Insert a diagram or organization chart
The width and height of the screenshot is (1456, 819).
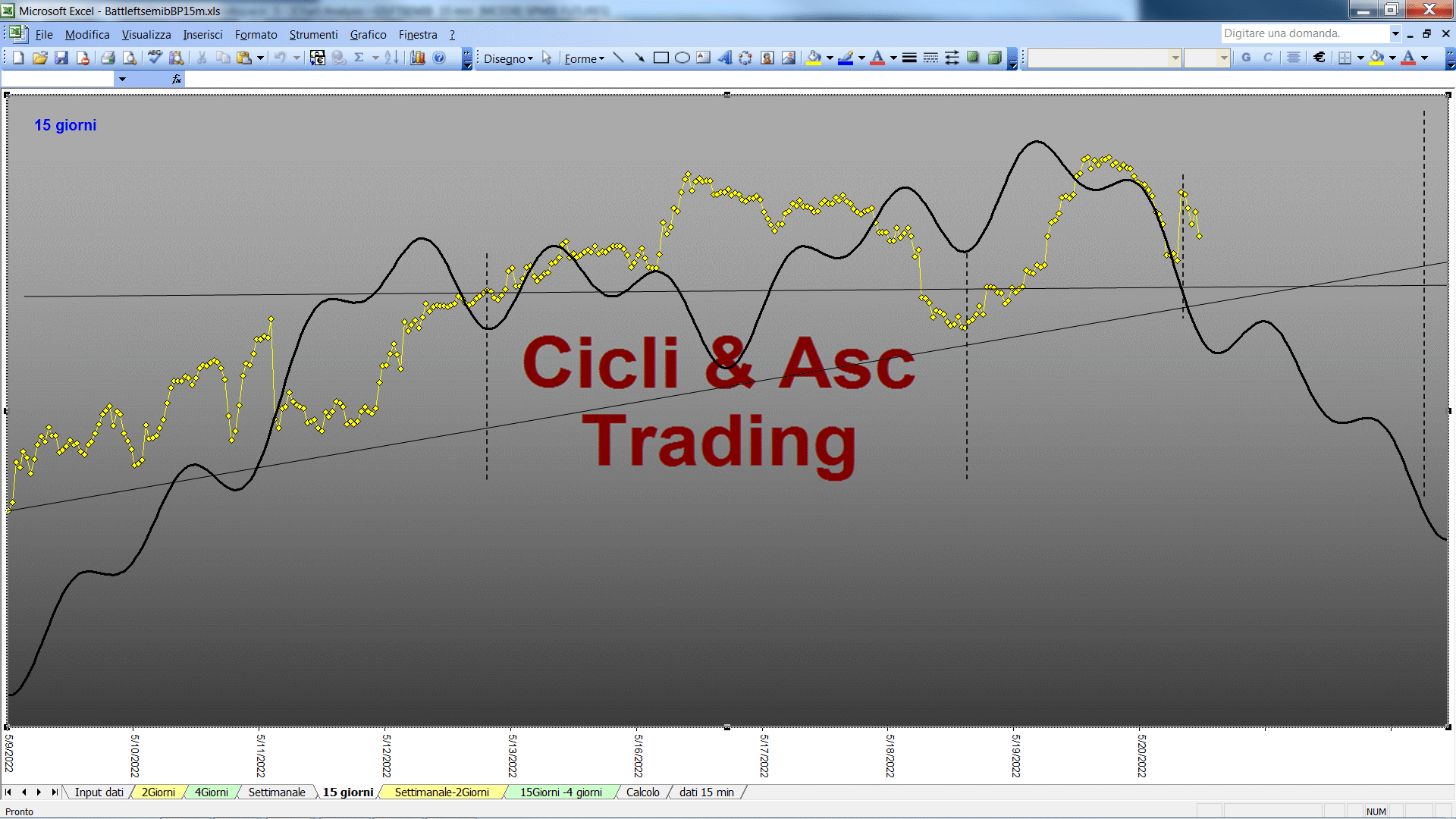tap(745, 58)
